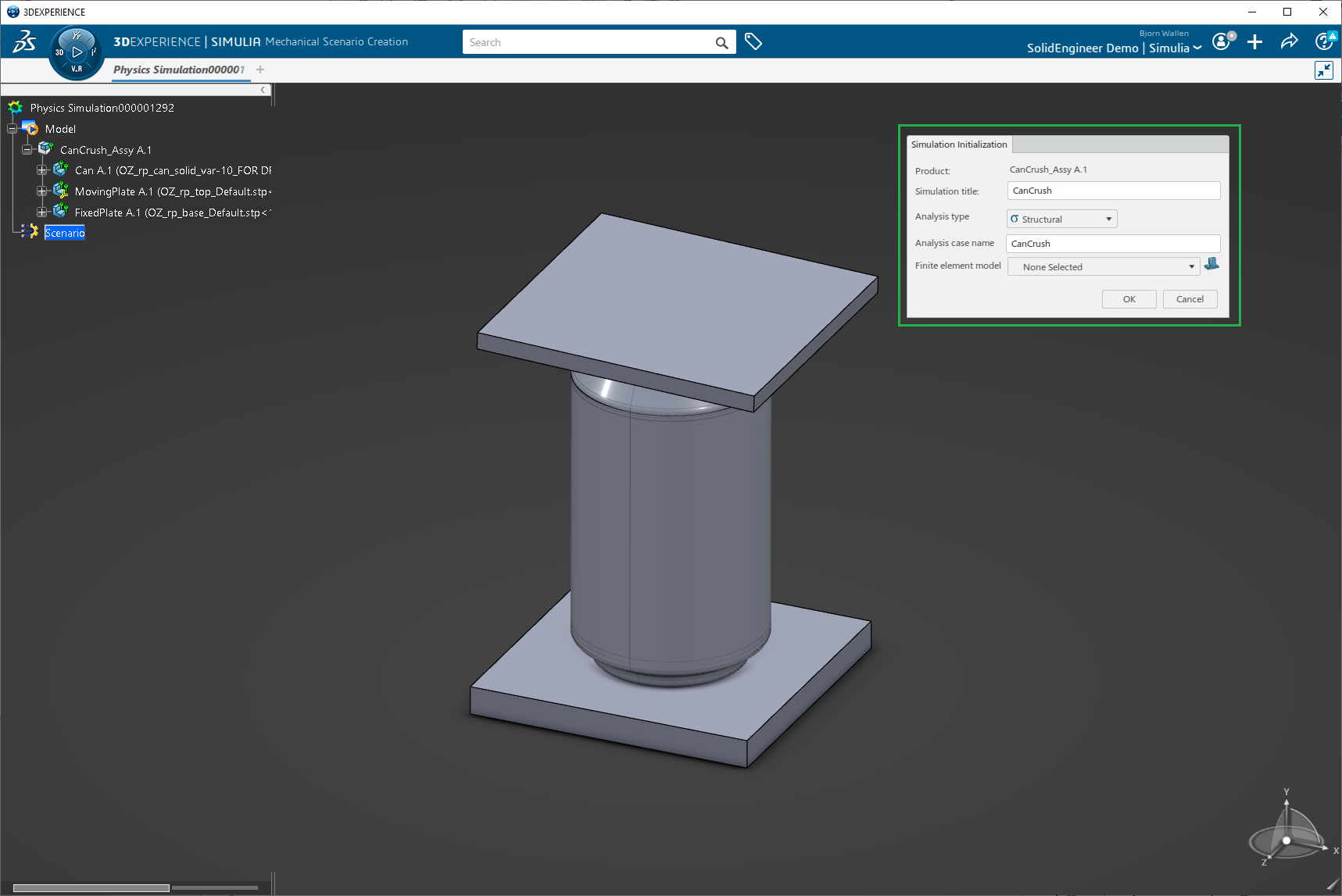The height and width of the screenshot is (896, 1342).
Task: Click the collapse-view arrows icon
Action: pyautogui.click(x=1323, y=70)
